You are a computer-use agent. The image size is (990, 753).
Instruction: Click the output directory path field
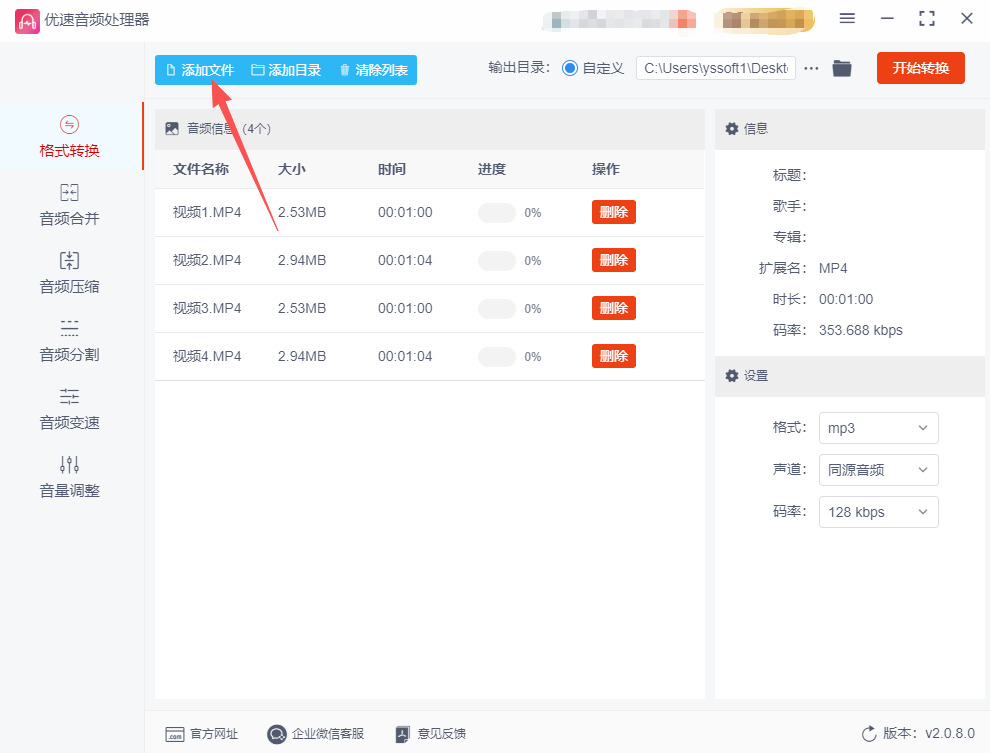point(715,68)
